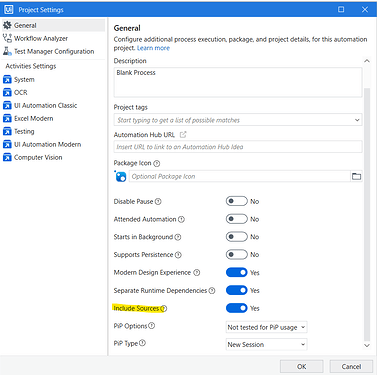Disable the Include Sources toggle
Image resolution: width=377 pixels, height=375 pixels.
(x=237, y=308)
